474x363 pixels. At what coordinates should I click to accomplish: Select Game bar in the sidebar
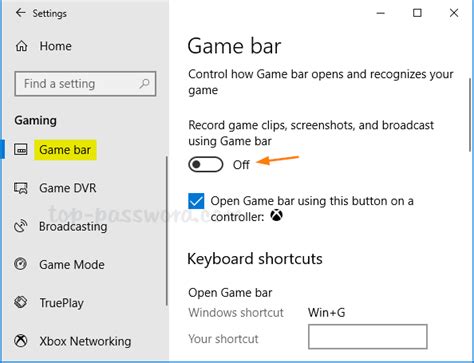pyautogui.click(x=65, y=150)
